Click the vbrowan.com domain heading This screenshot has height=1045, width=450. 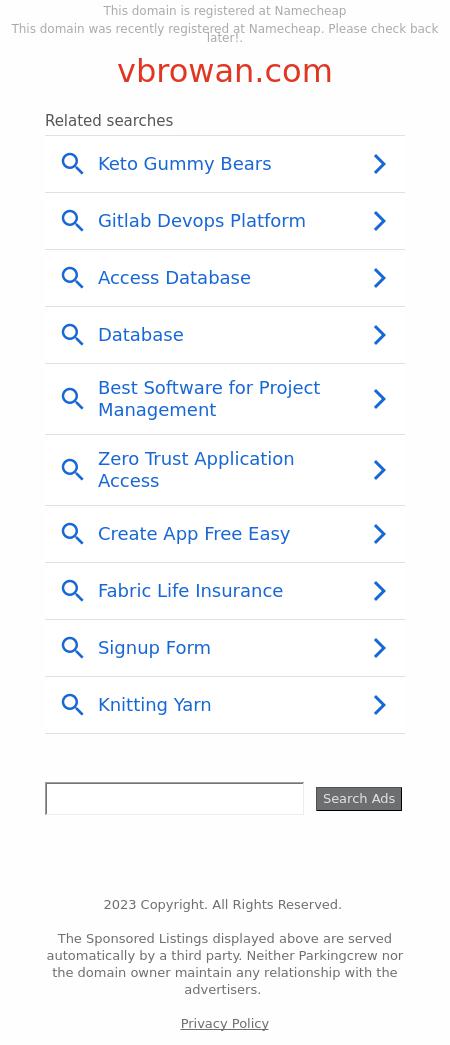225,71
